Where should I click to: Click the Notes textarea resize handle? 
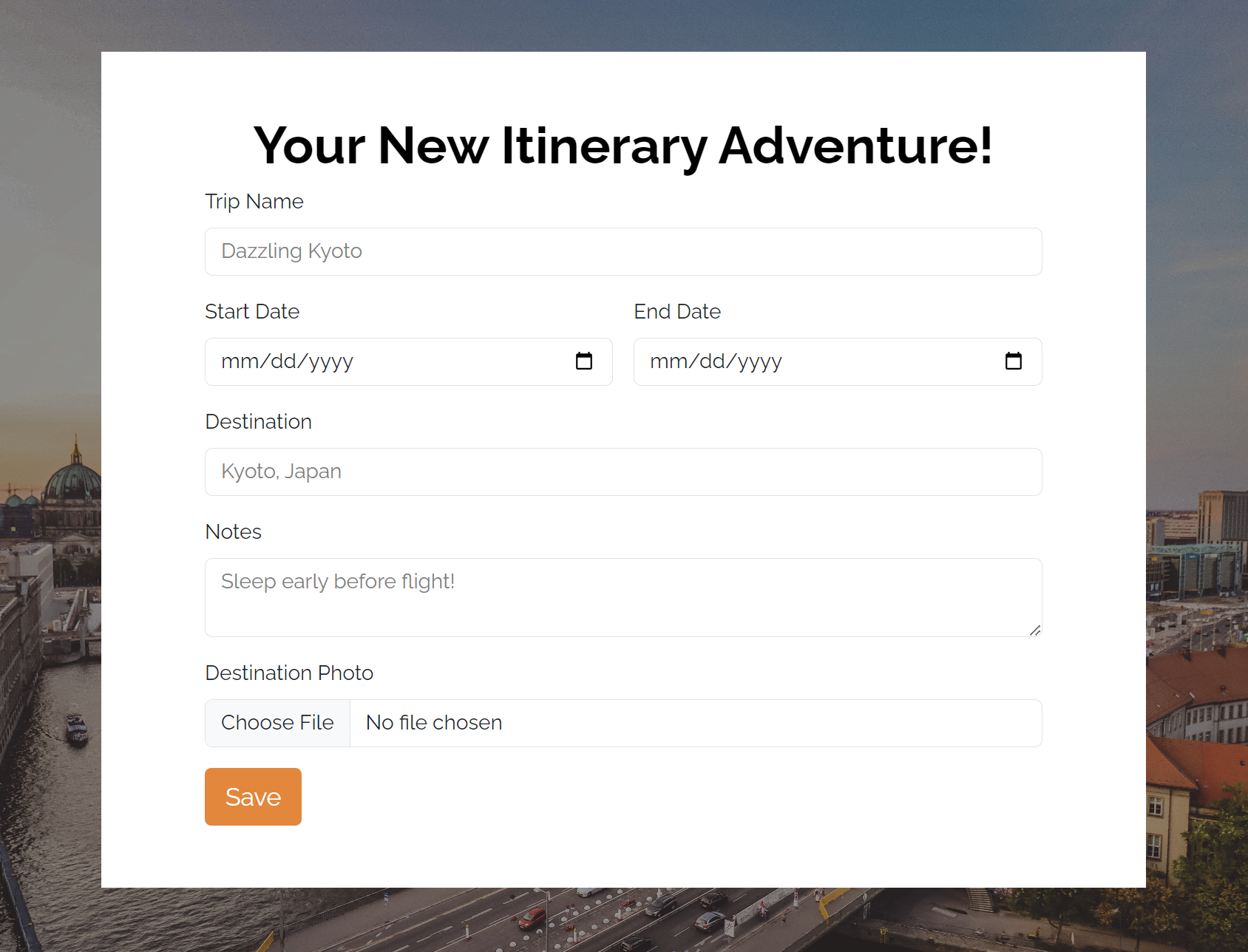coord(1035,631)
